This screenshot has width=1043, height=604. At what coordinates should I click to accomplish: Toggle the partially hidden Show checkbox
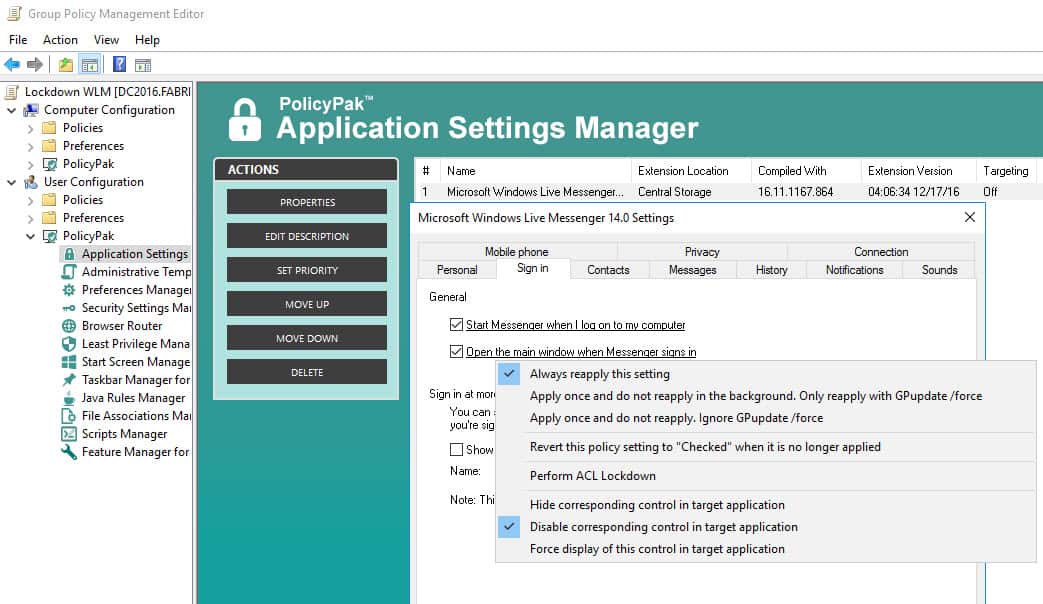[456, 450]
